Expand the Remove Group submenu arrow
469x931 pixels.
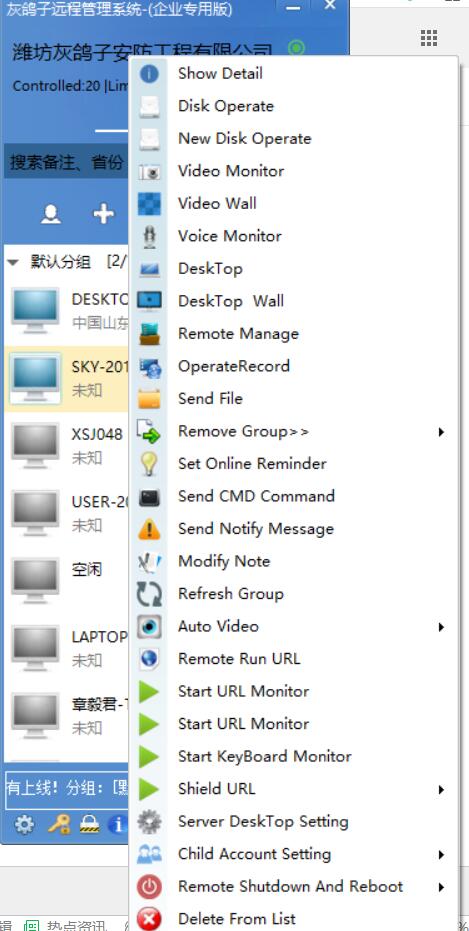click(x=441, y=432)
